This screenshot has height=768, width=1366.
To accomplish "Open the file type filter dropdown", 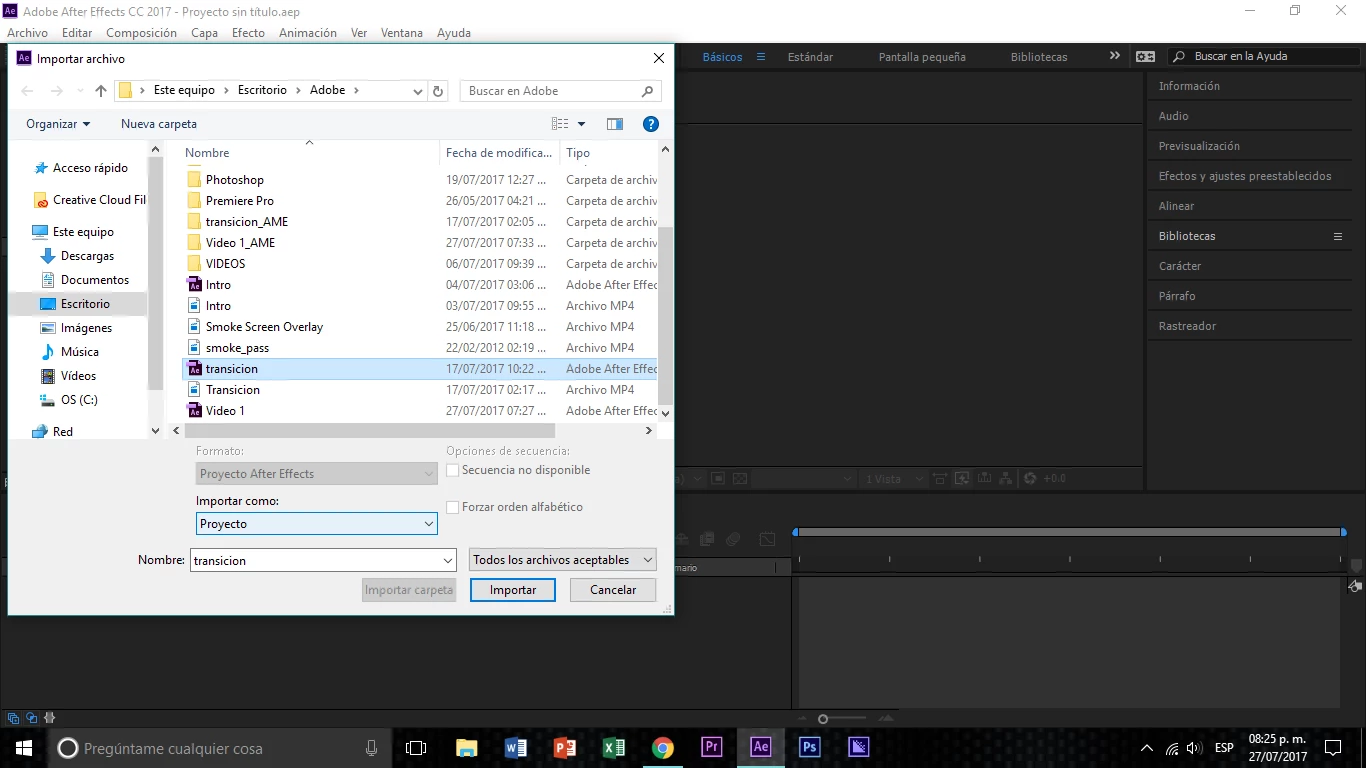I will 563,560.
